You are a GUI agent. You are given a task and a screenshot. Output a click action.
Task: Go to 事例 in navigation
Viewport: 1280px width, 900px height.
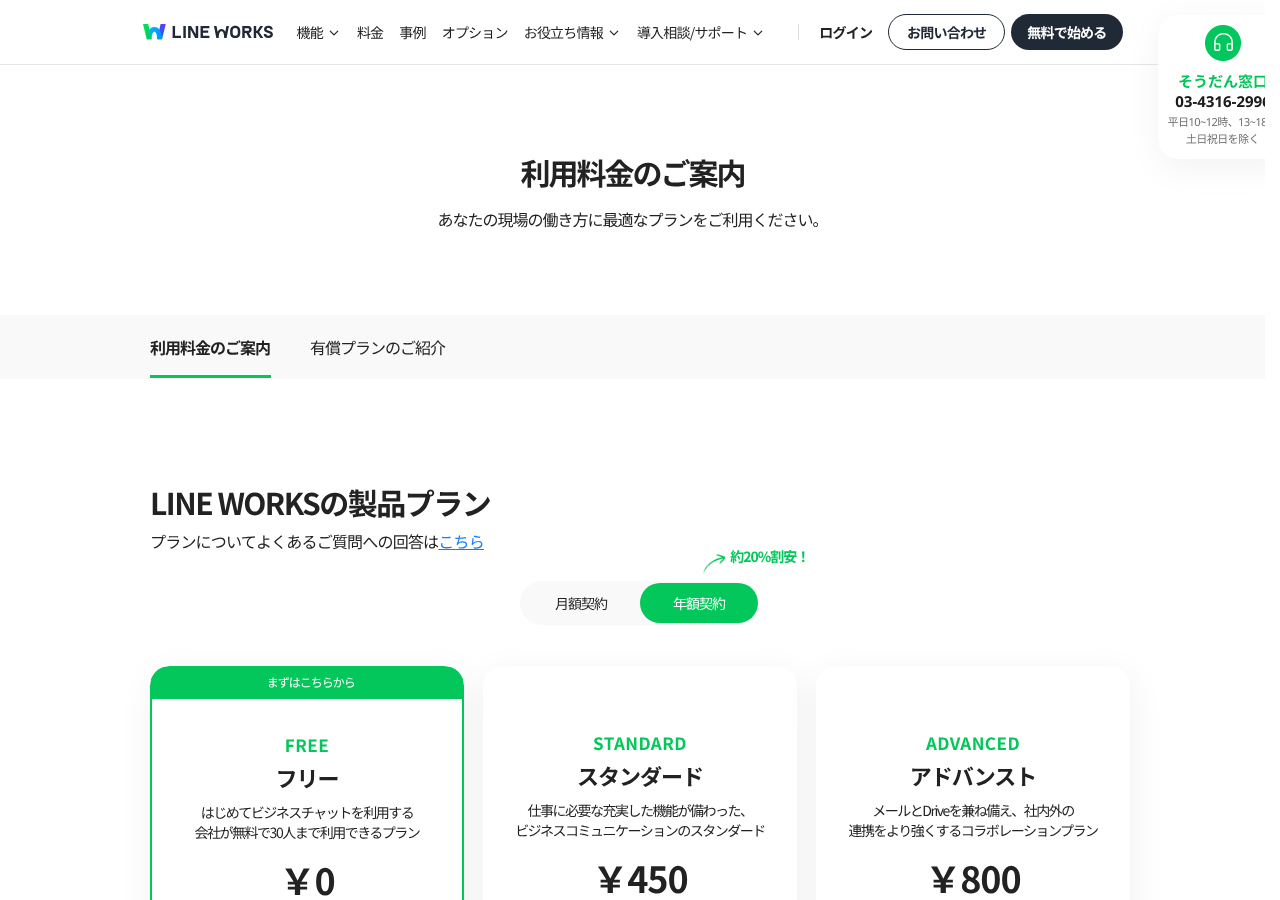tap(413, 33)
